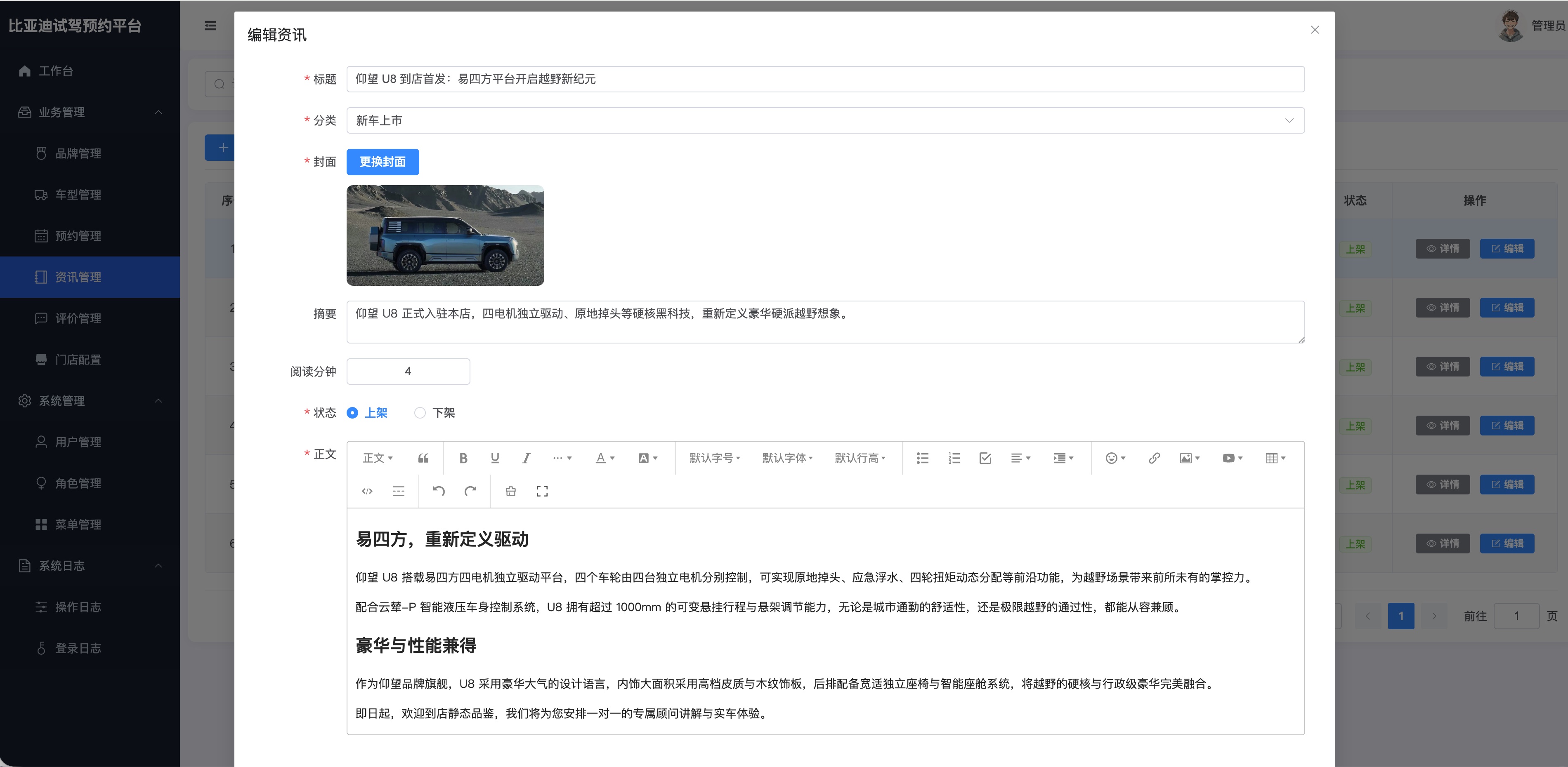Open 门店配置 in the sidebar
Viewport: 1568px width, 767px height.
click(x=90, y=360)
